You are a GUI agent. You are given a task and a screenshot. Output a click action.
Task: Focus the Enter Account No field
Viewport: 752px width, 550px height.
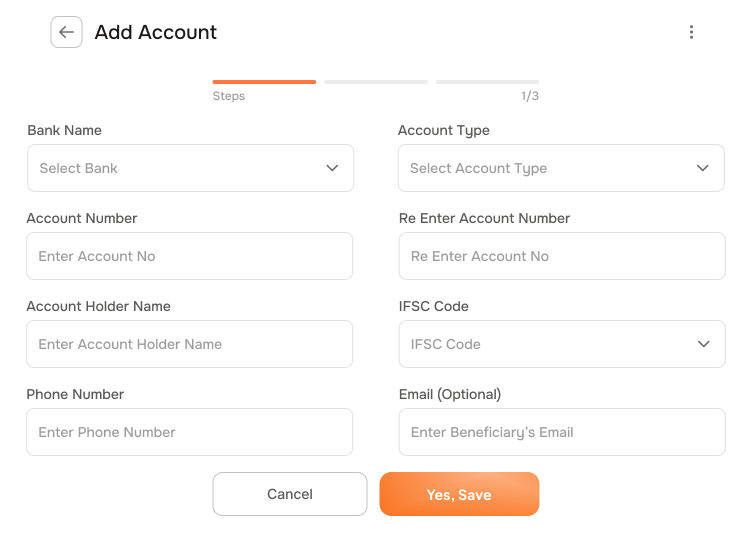[x=189, y=256]
